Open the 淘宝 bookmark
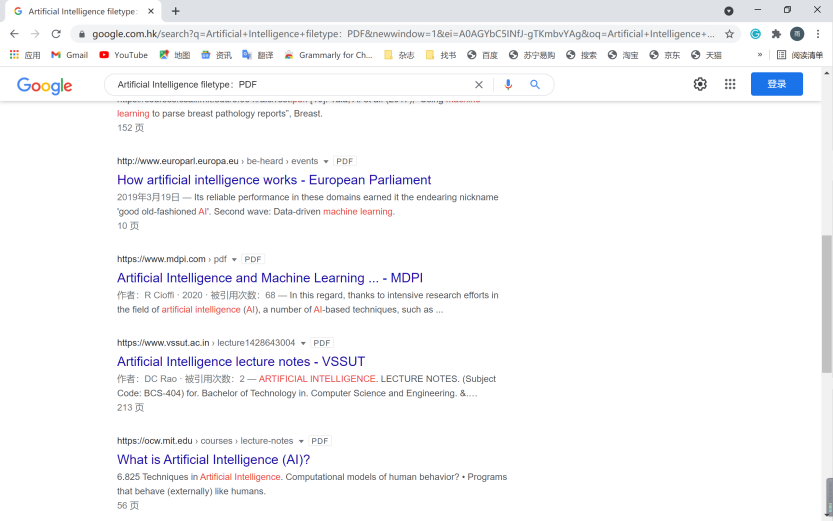833x521 pixels. click(x=623, y=55)
